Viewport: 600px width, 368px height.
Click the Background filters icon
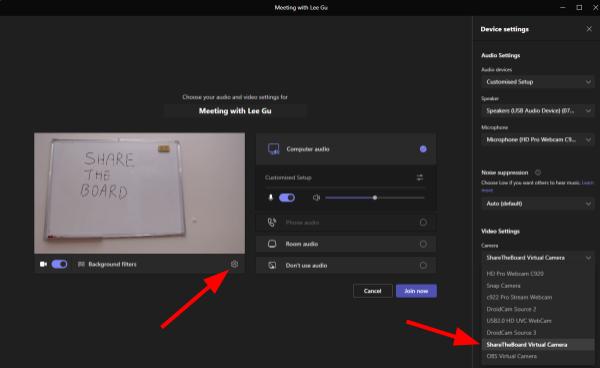tap(81, 264)
